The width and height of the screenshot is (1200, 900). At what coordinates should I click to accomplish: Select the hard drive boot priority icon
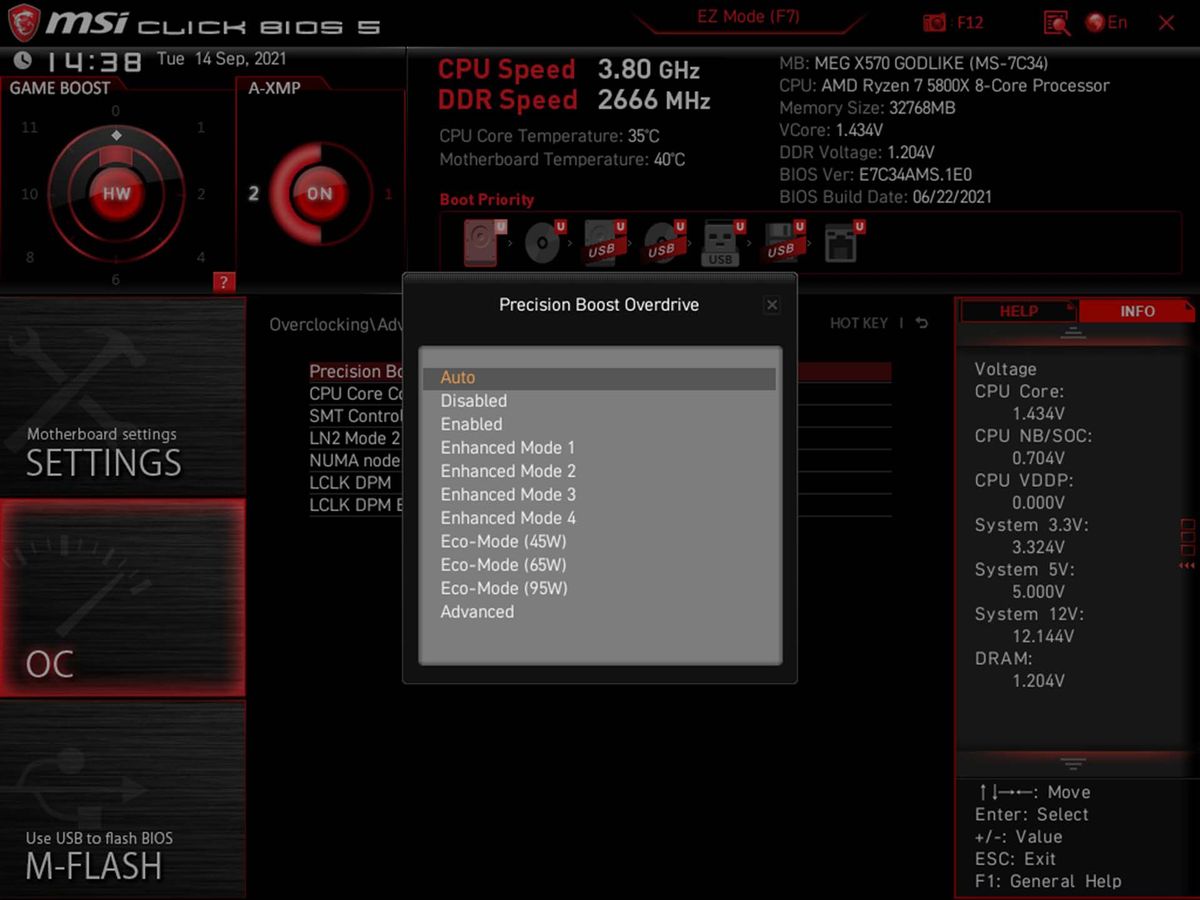(x=480, y=240)
